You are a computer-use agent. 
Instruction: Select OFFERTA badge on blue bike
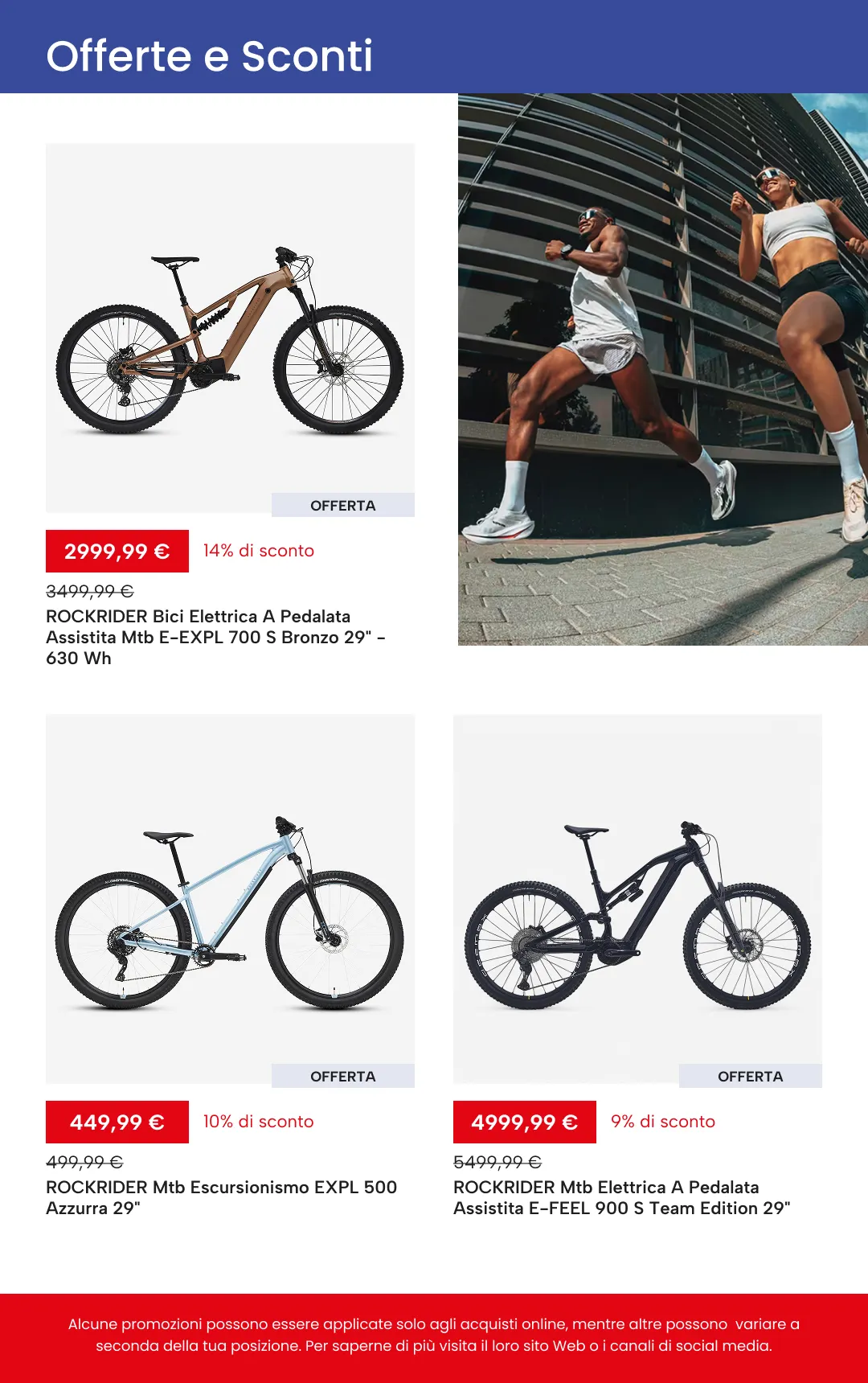[x=343, y=1076]
